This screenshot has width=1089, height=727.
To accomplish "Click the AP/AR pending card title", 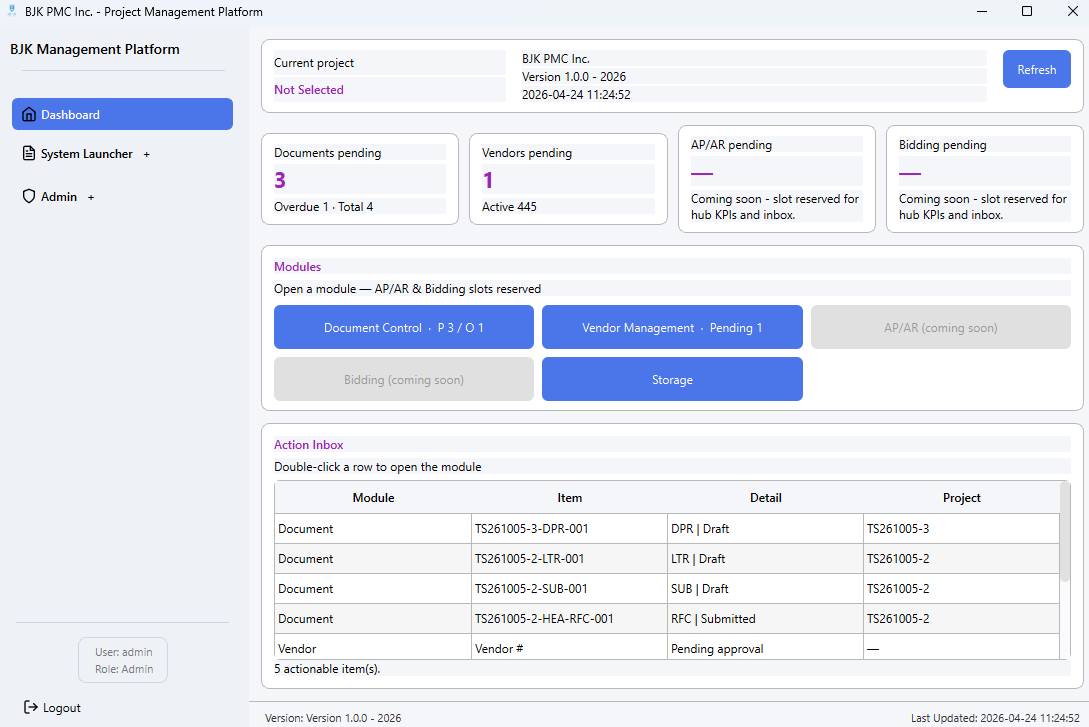I will (731, 144).
